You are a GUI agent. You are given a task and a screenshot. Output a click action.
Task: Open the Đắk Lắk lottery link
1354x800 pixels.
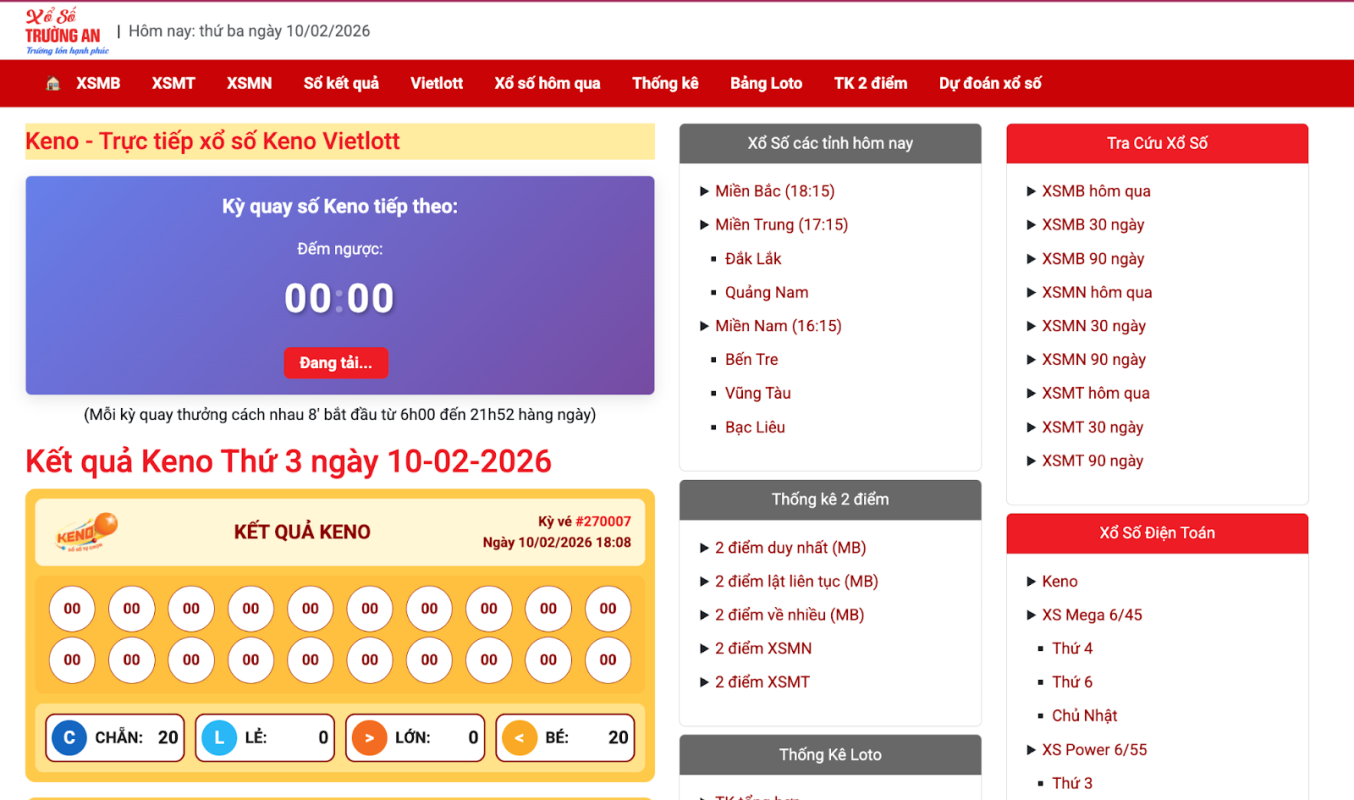[x=753, y=259]
